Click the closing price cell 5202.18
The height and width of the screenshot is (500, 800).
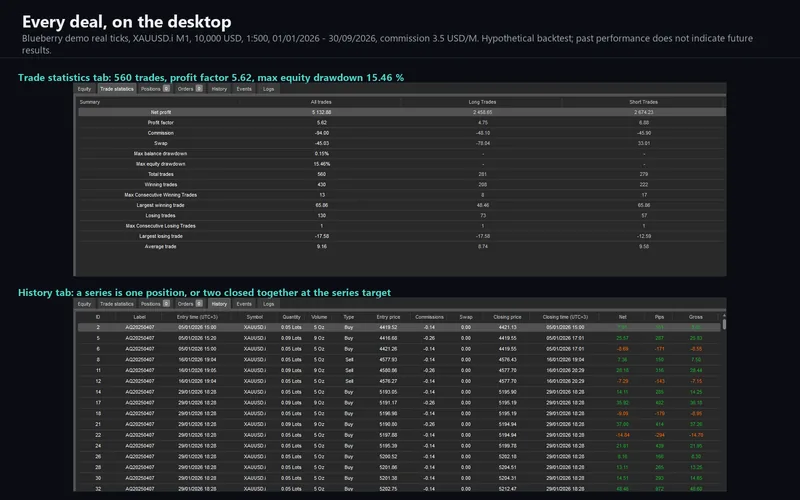507,457
